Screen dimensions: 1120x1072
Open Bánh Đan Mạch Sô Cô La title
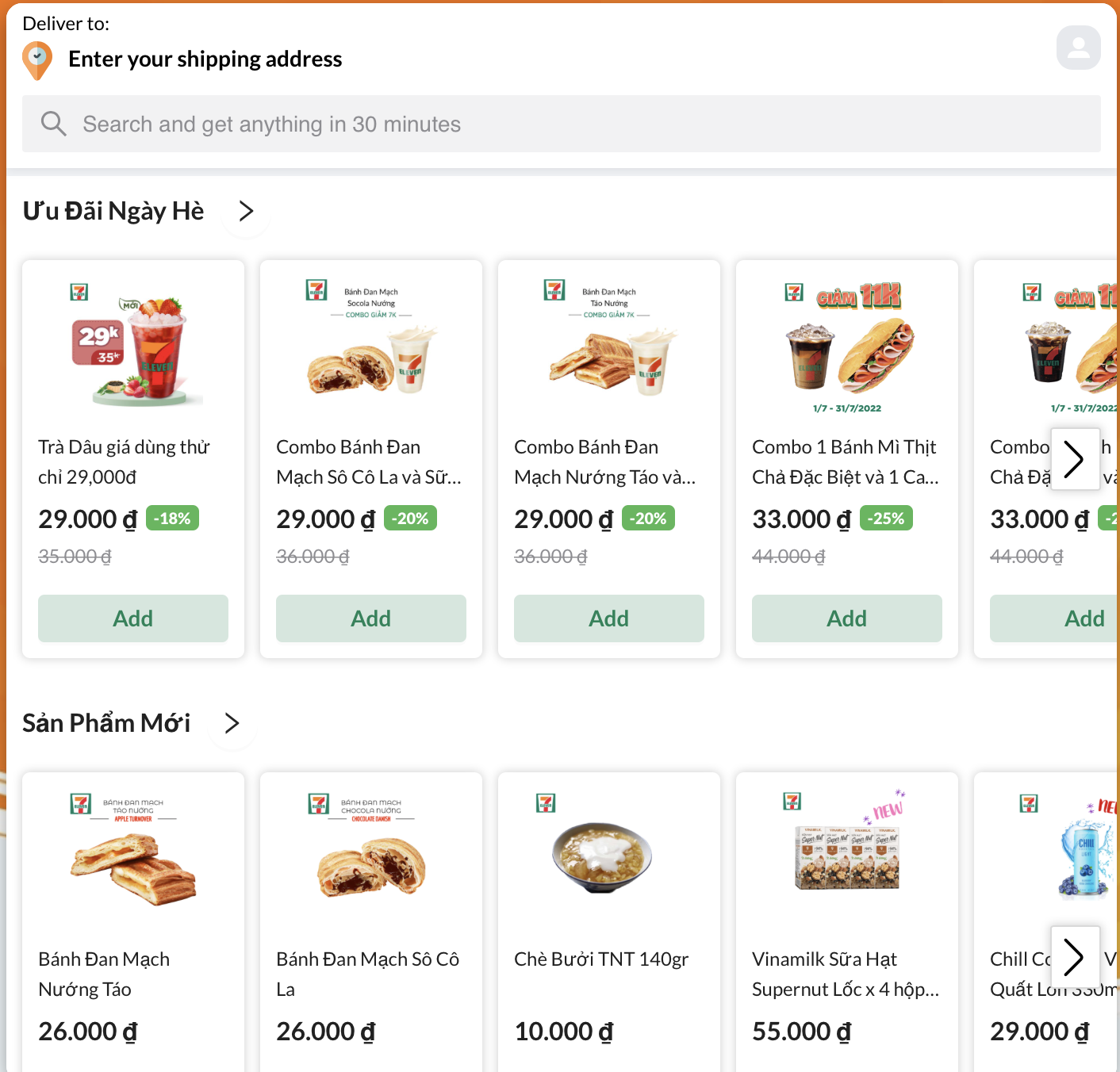(x=367, y=974)
